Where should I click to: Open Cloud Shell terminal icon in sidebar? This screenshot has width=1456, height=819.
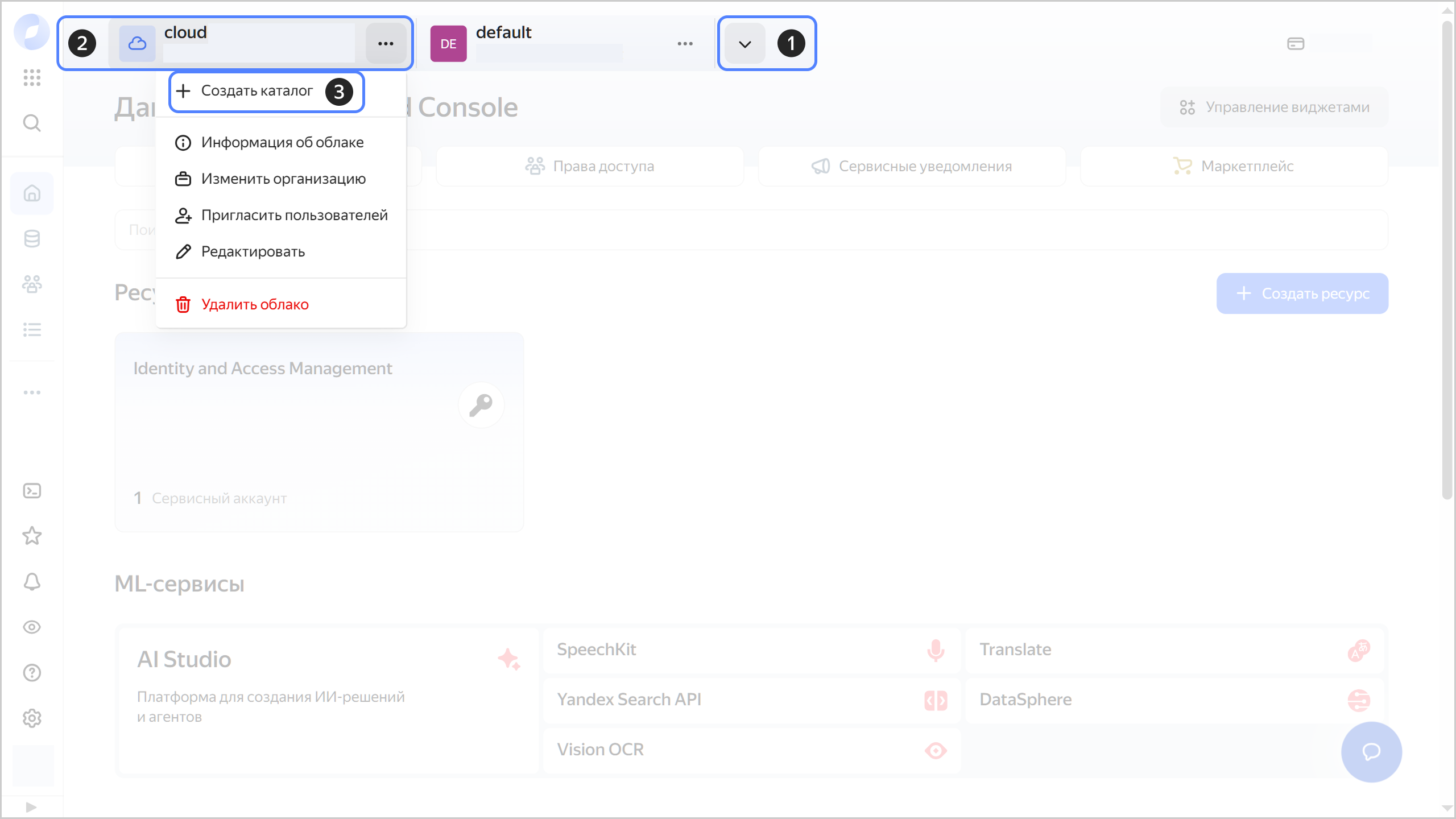click(32, 491)
